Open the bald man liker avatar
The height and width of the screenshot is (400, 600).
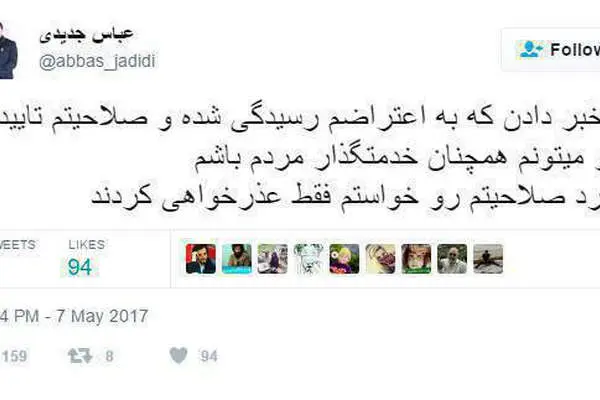452,259
